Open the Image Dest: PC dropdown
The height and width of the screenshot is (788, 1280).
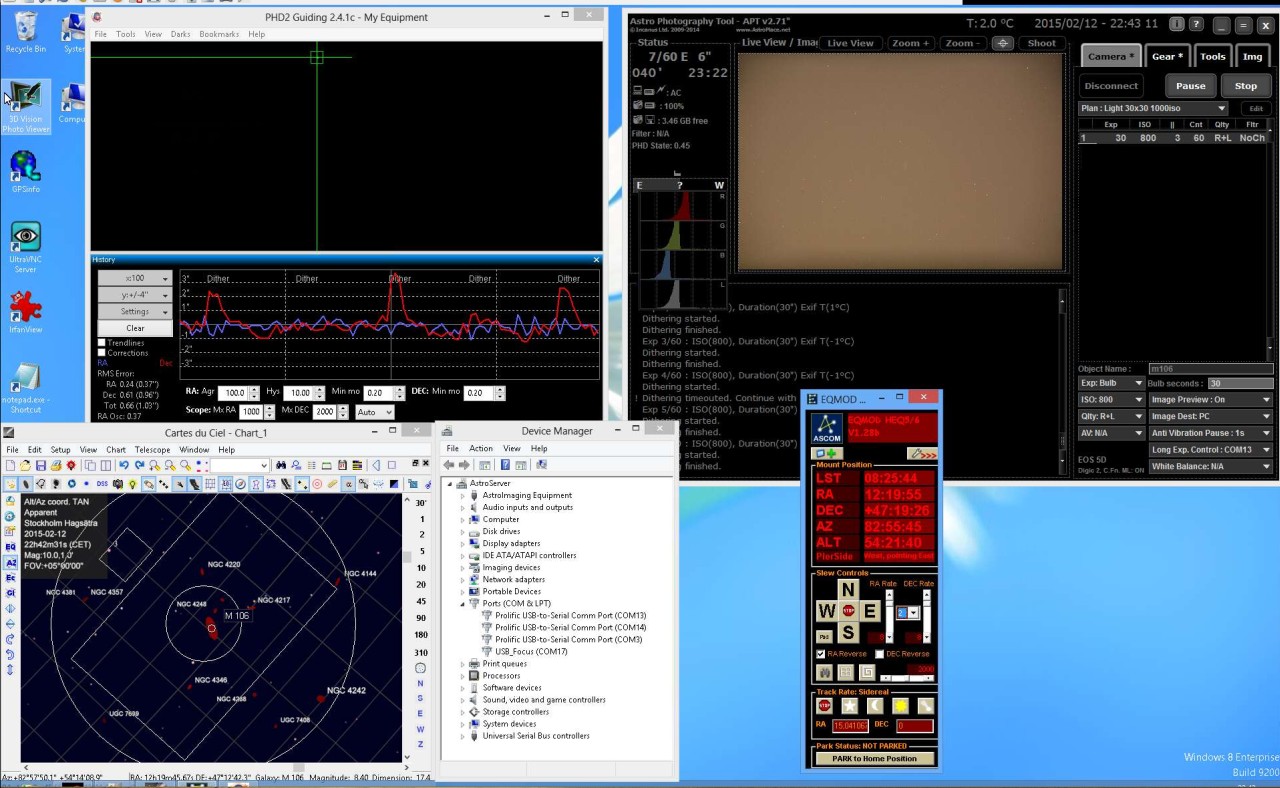pyautogui.click(x=1211, y=416)
